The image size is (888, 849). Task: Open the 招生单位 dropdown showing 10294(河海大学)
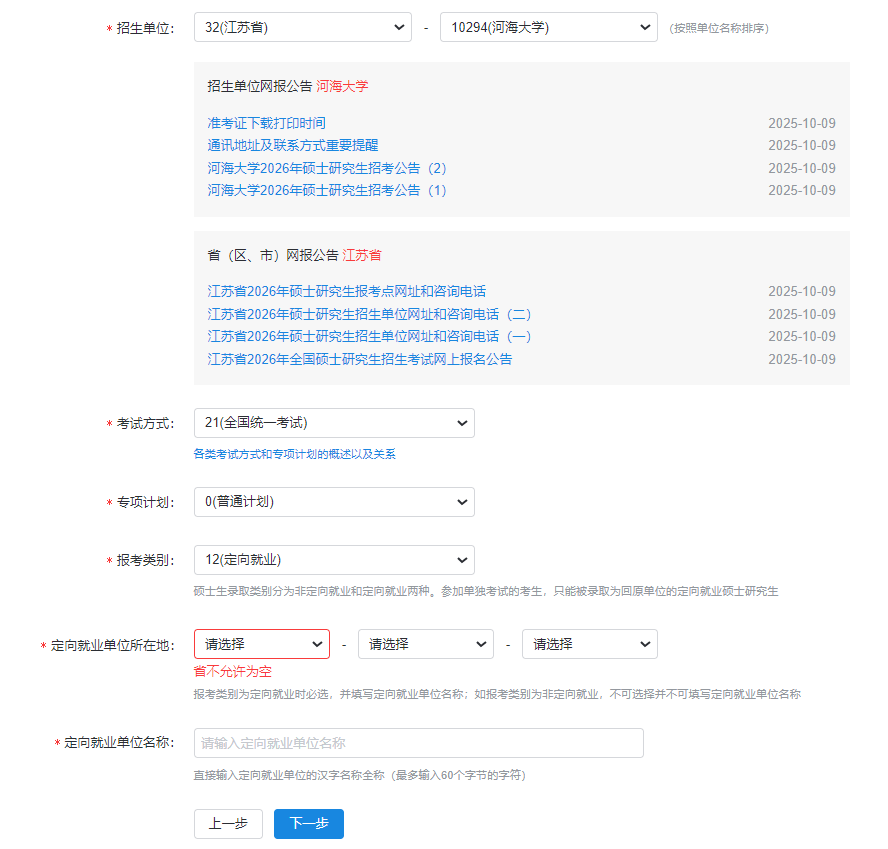click(548, 27)
